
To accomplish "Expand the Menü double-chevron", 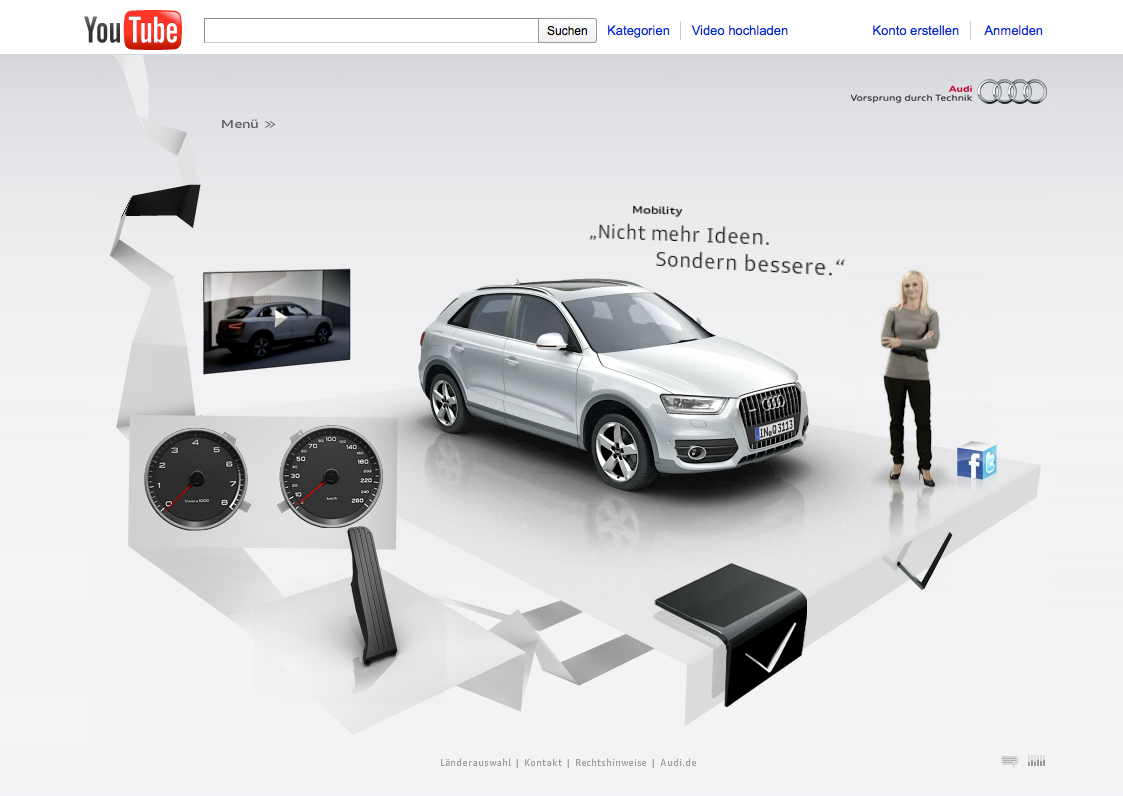I will pos(270,125).
